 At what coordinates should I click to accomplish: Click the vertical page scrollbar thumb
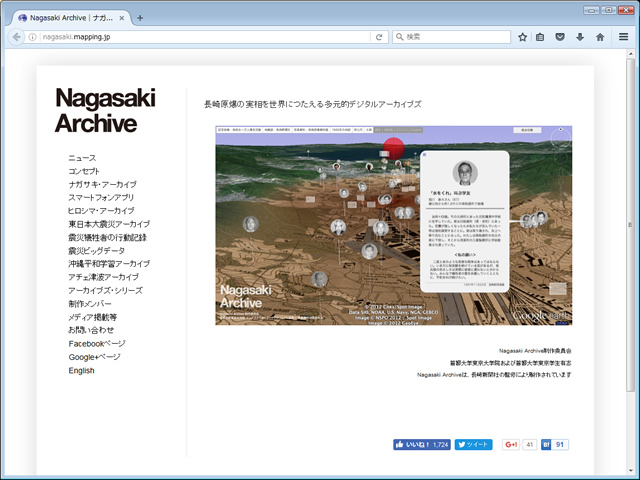coord(631,224)
